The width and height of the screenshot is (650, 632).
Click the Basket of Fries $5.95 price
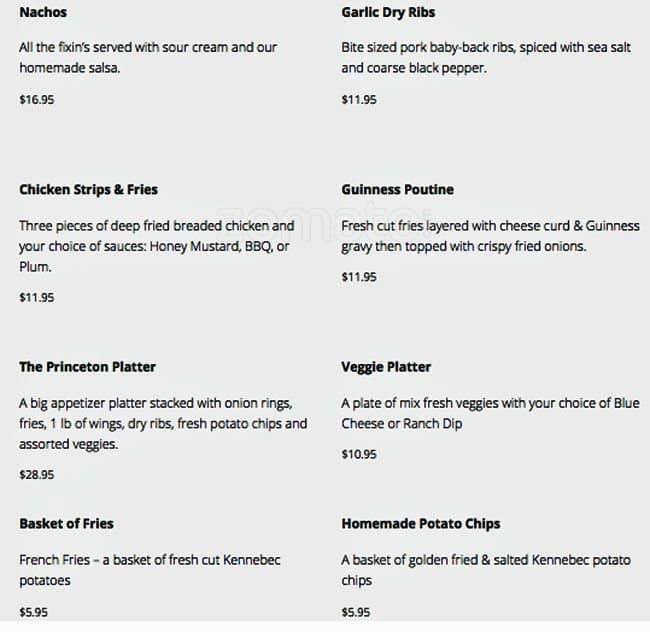pos(34,612)
